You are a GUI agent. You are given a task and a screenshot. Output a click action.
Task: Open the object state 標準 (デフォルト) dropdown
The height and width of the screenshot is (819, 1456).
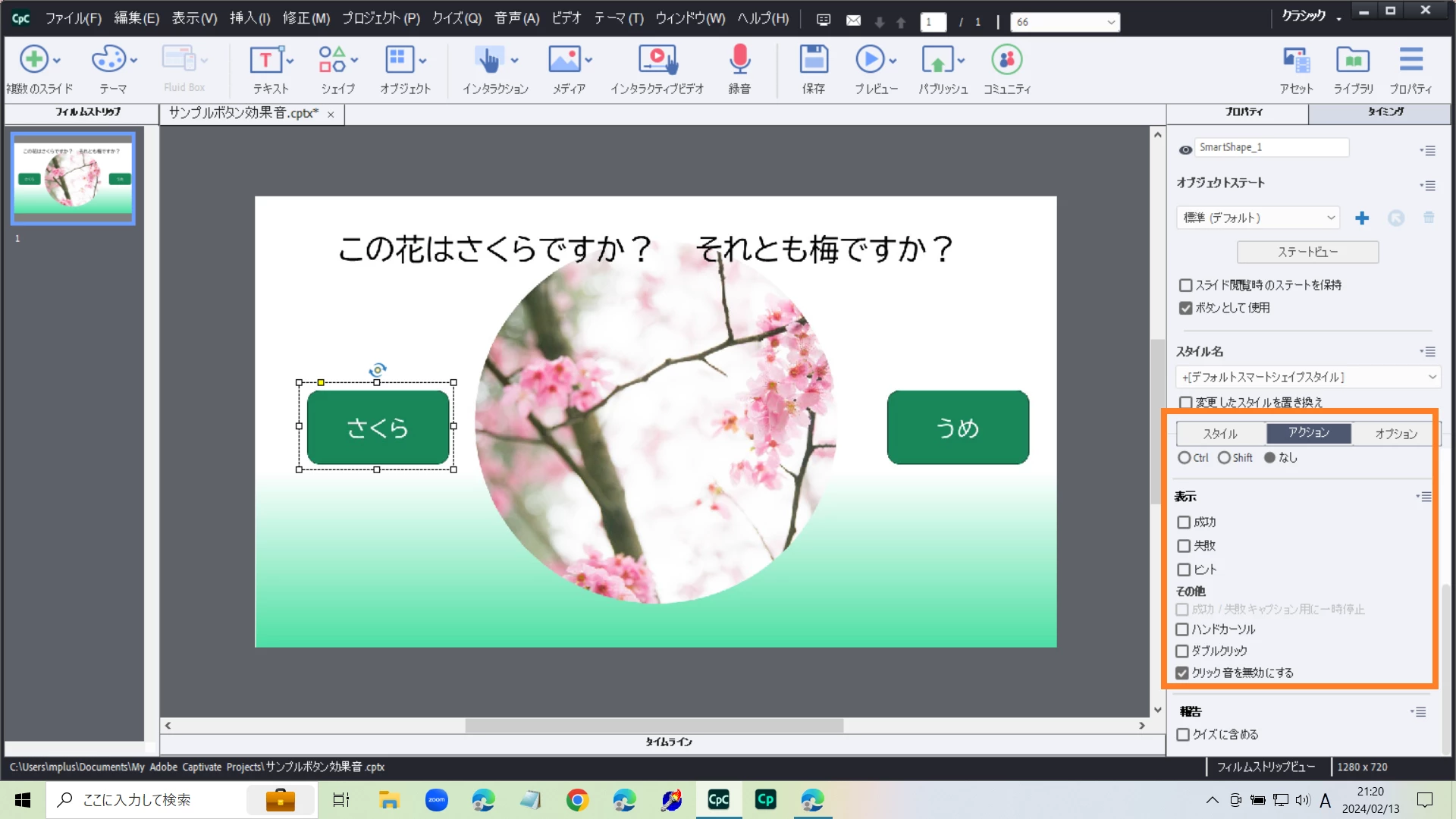1258,218
